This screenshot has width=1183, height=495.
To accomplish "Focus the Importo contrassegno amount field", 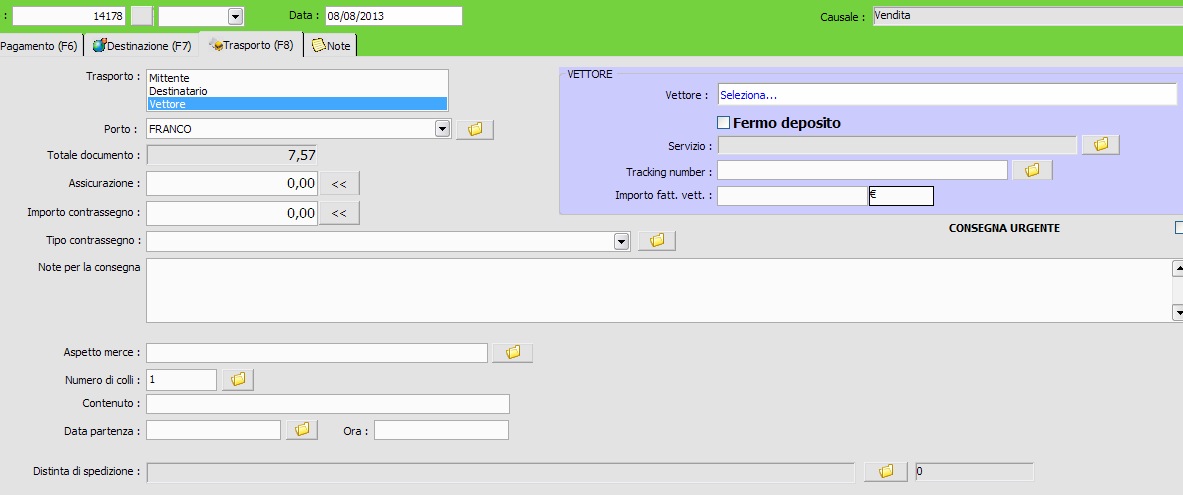I will 232,214.
